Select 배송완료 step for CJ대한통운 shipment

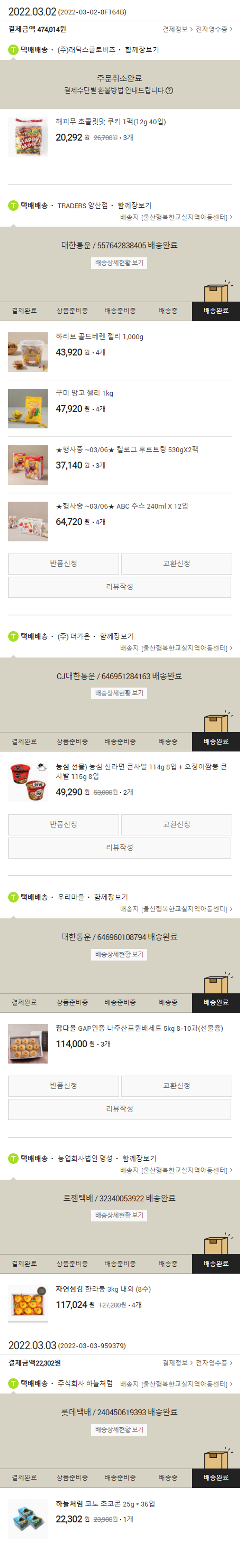[x=216, y=741]
